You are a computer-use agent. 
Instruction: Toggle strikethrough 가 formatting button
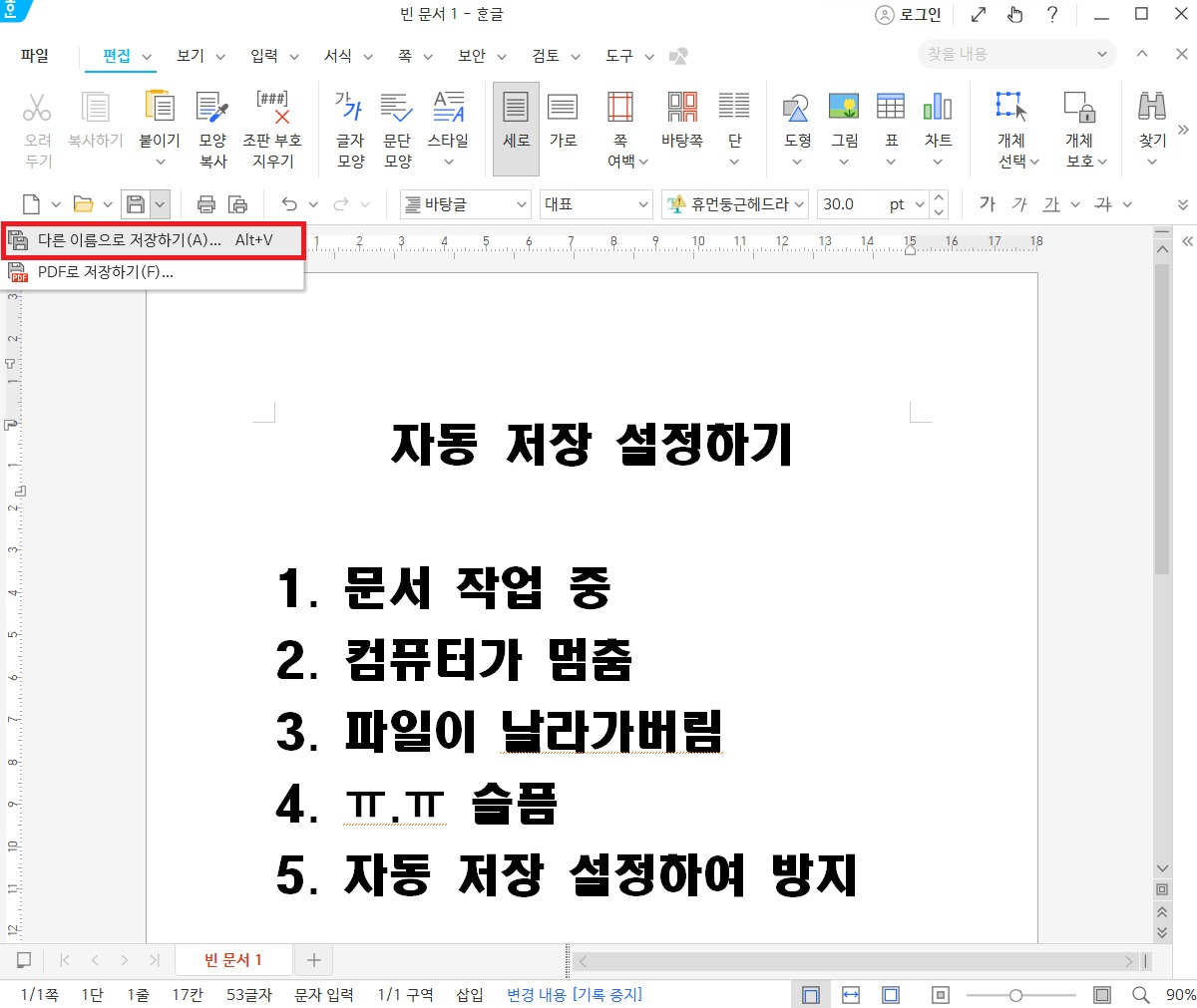1103,203
